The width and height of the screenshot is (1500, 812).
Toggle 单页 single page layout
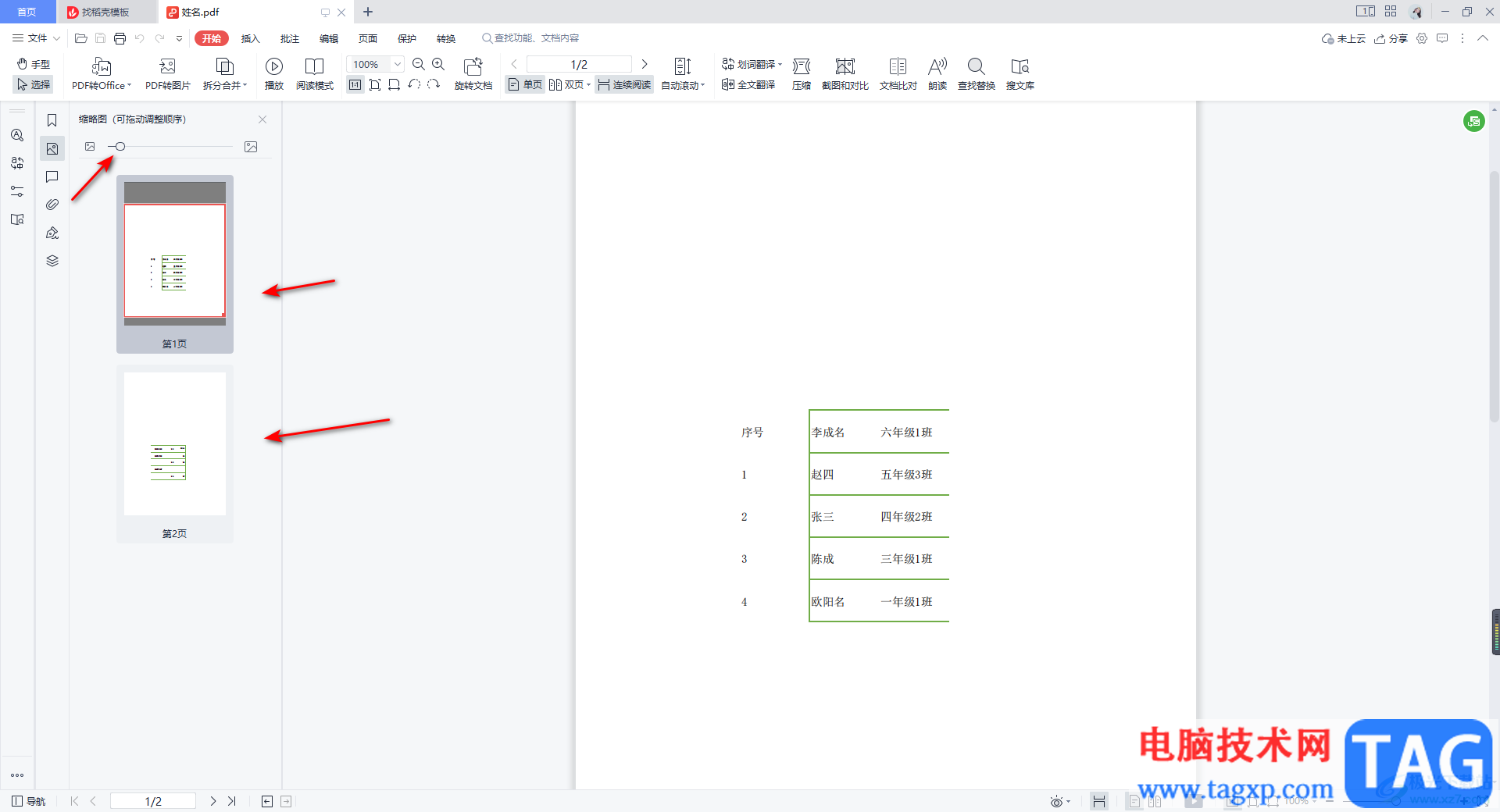(525, 84)
